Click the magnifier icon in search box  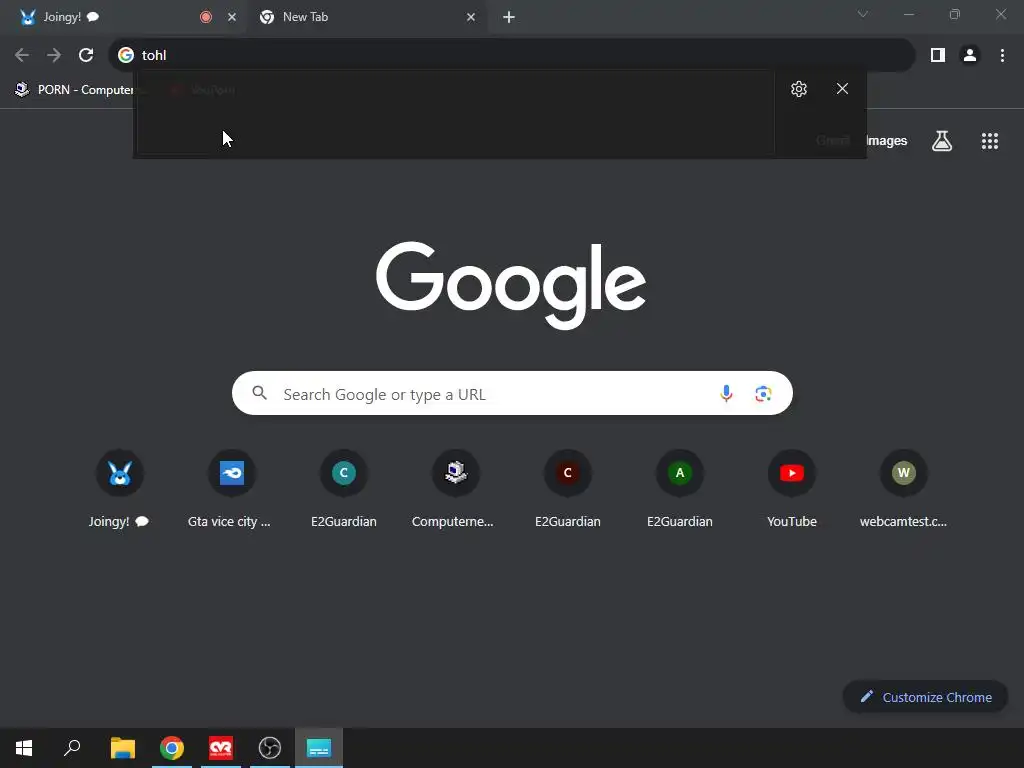[x=259, y=393]
